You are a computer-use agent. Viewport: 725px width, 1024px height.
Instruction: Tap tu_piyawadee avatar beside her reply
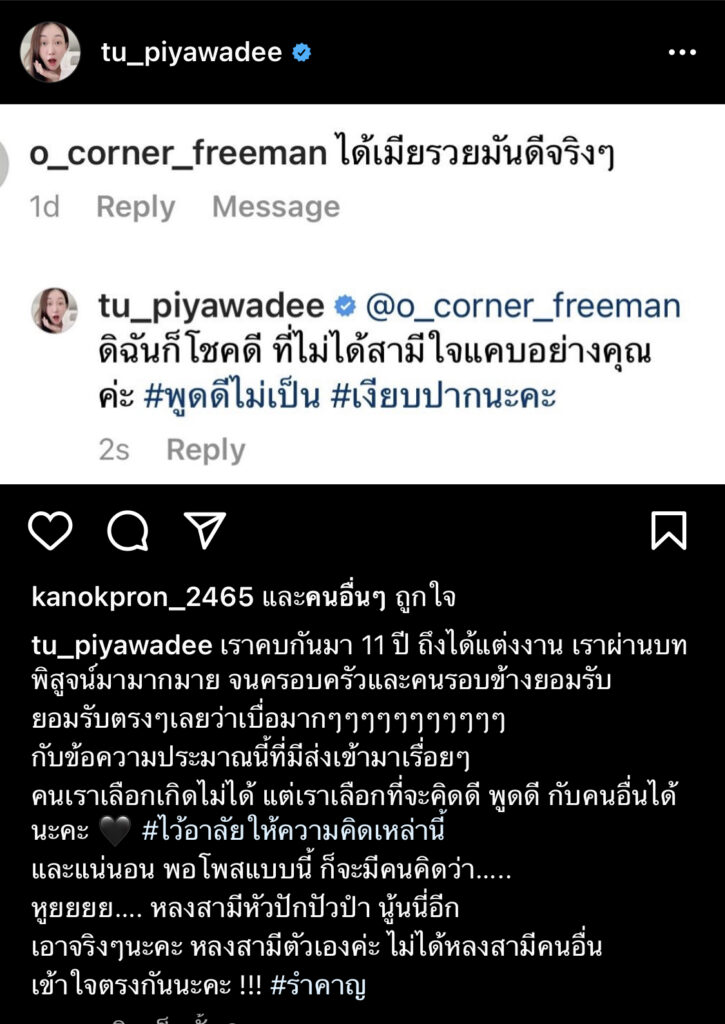coord(55,310)
